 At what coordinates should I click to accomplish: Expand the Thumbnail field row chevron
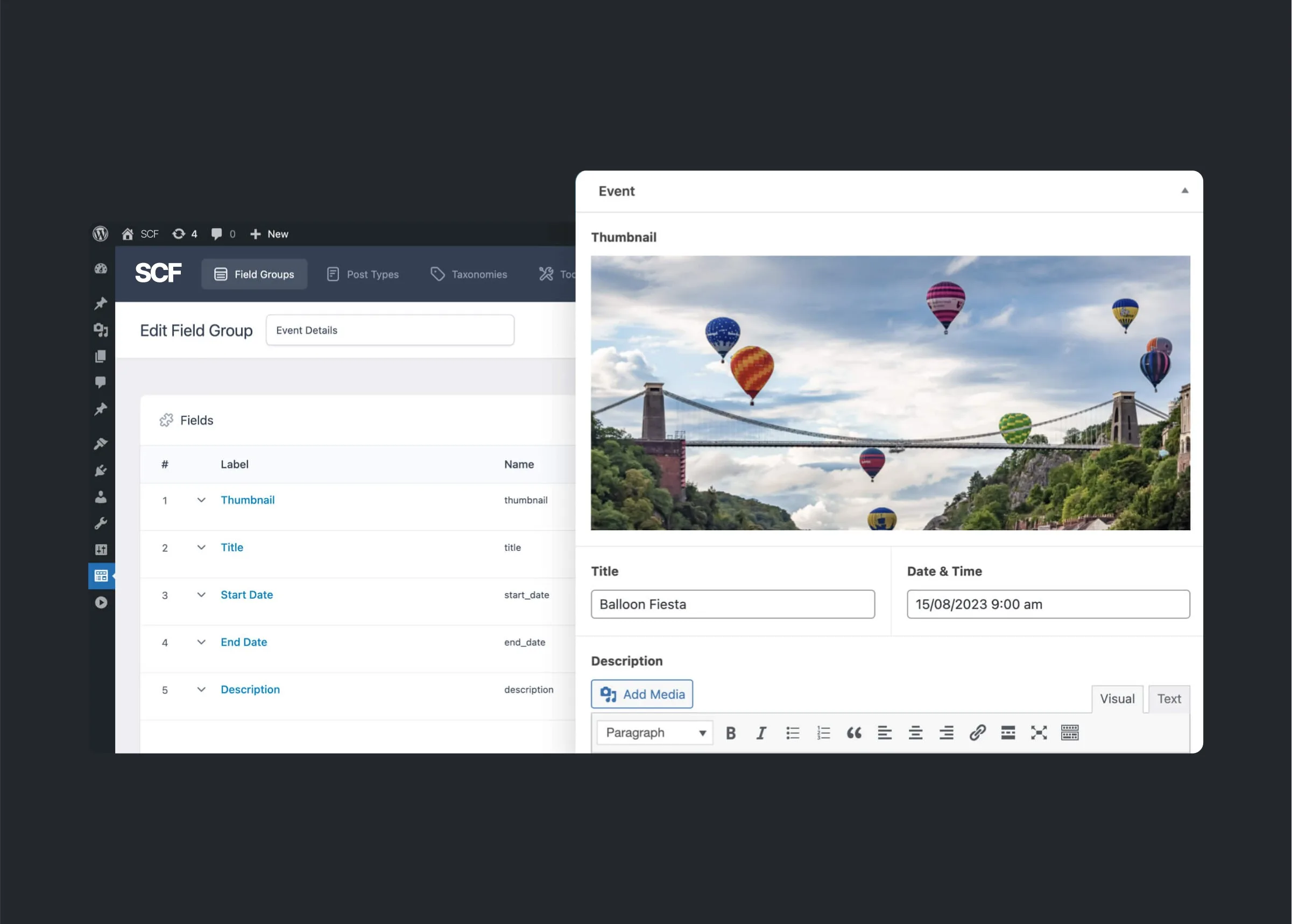[201, 500]
